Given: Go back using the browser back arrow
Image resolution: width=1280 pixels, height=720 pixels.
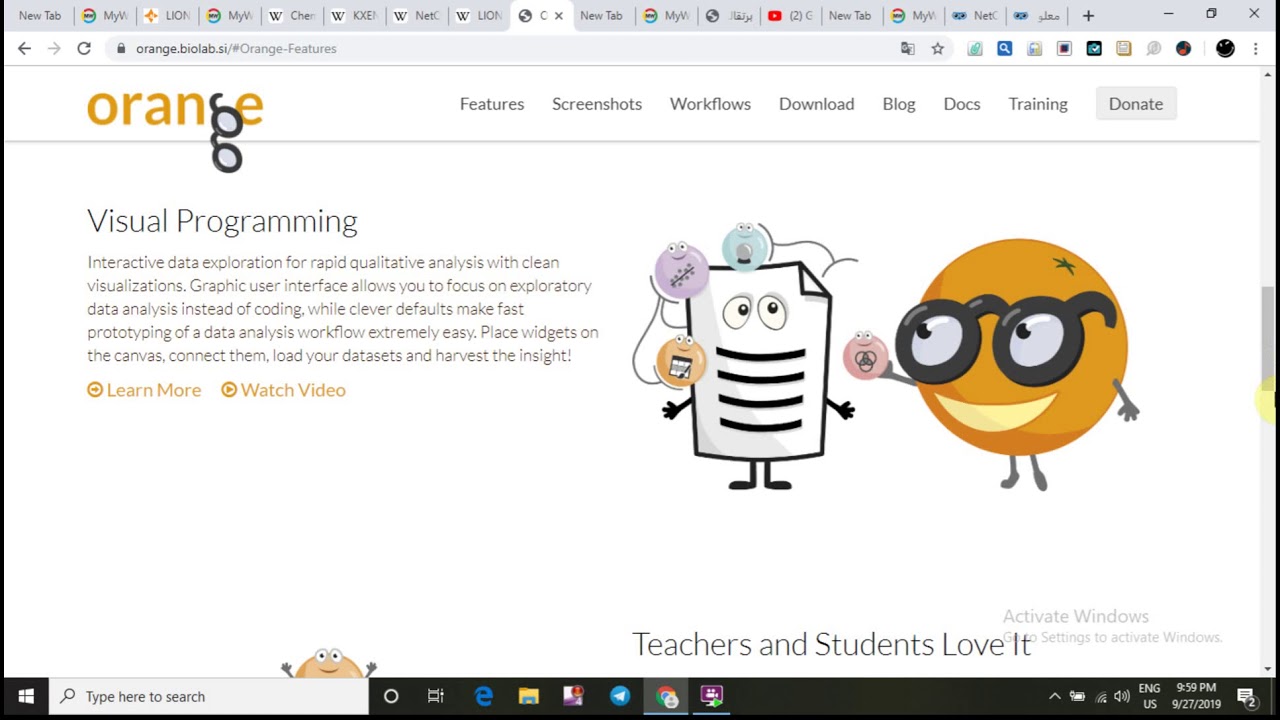Looking at the screenshot, I should 24,48.
